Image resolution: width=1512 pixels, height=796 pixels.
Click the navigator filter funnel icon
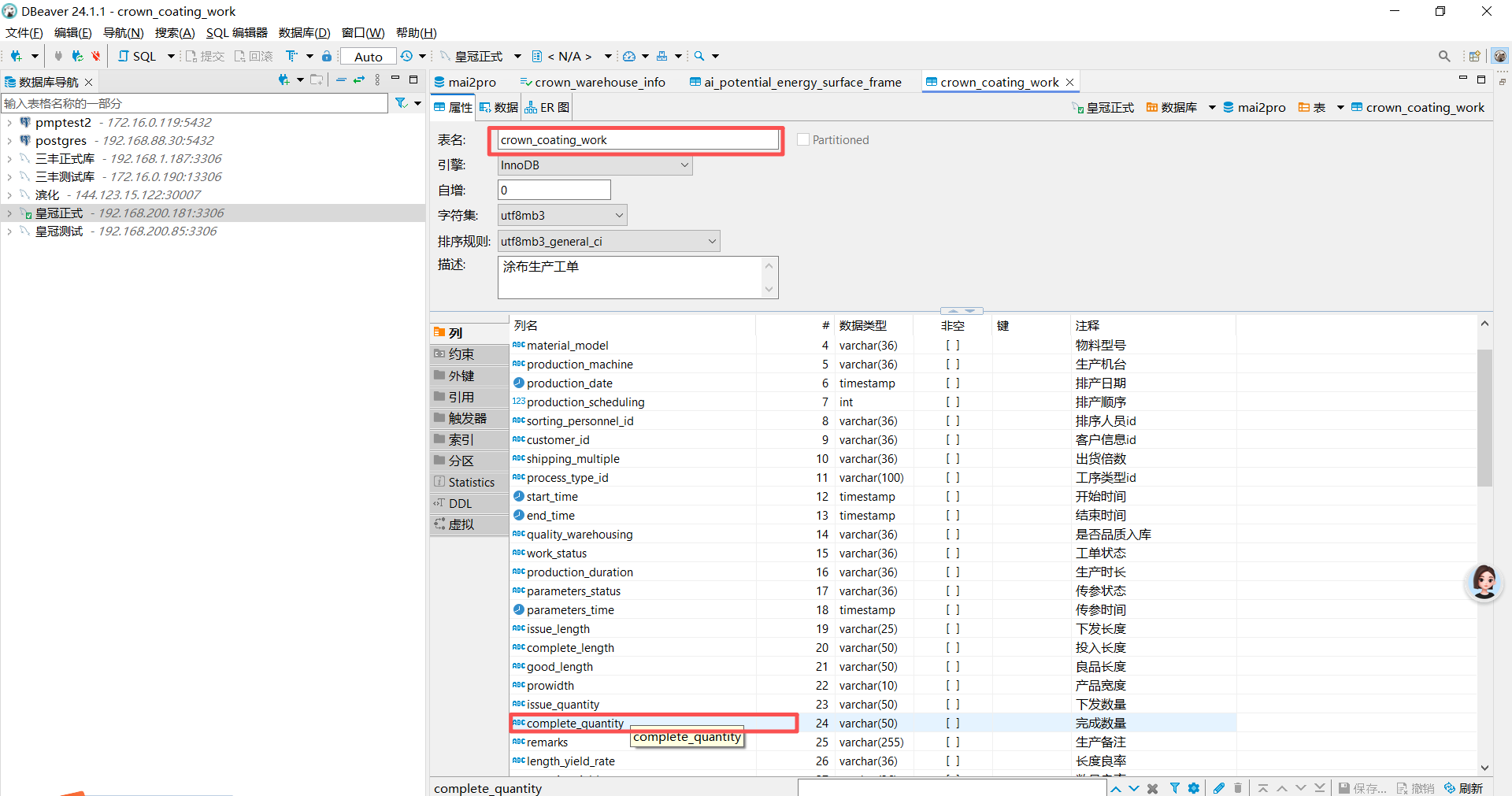[x=401, y=103]
